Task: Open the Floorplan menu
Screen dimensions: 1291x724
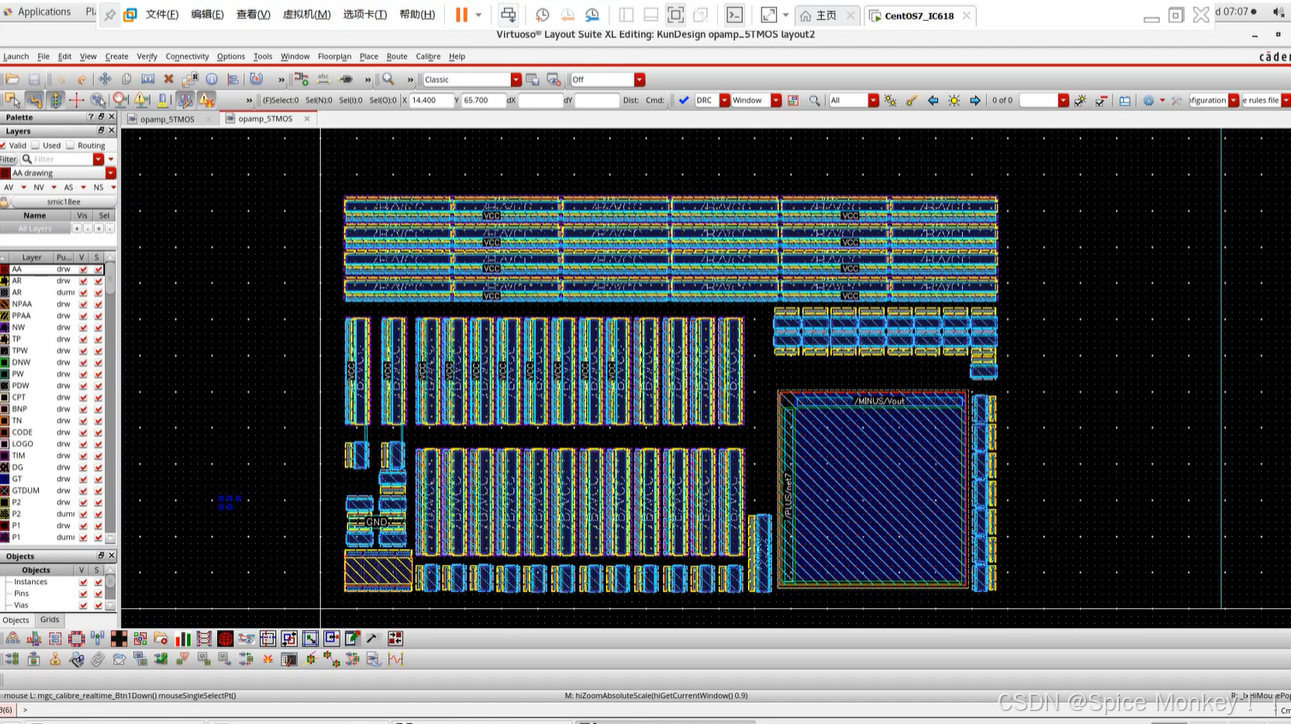Action: coord(334,57)
